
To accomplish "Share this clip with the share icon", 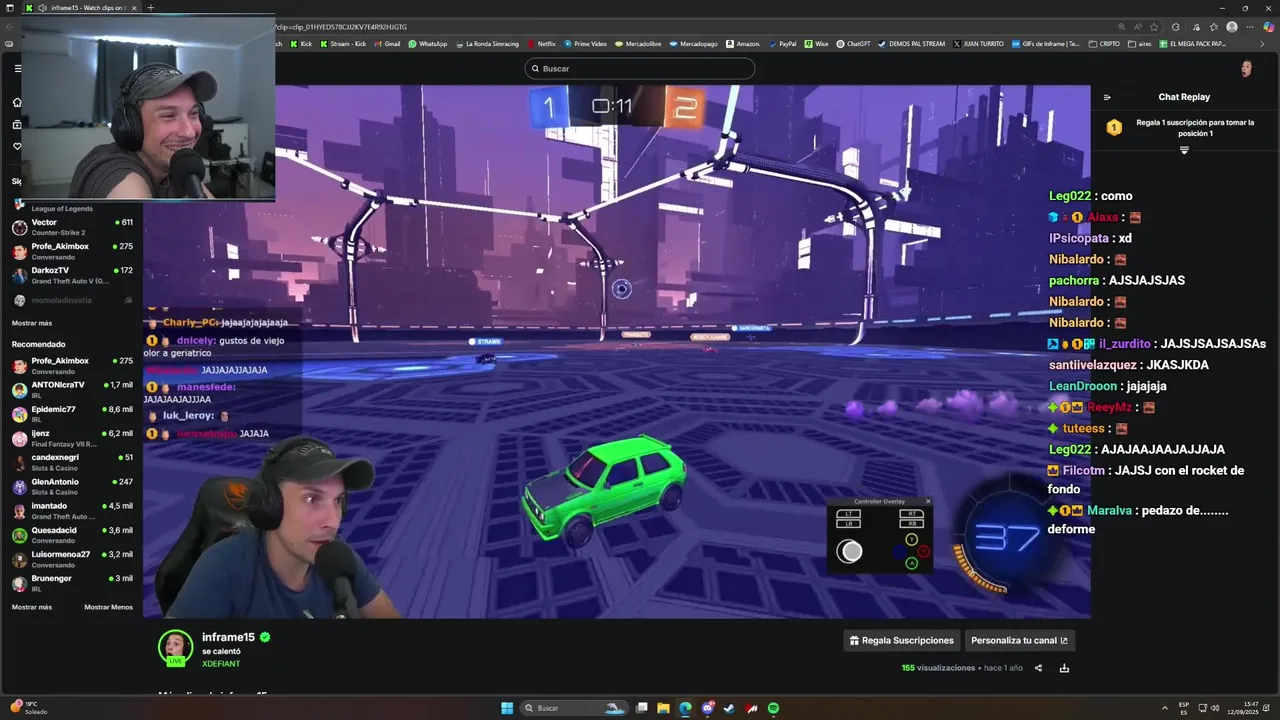I will pos(1038,668).
